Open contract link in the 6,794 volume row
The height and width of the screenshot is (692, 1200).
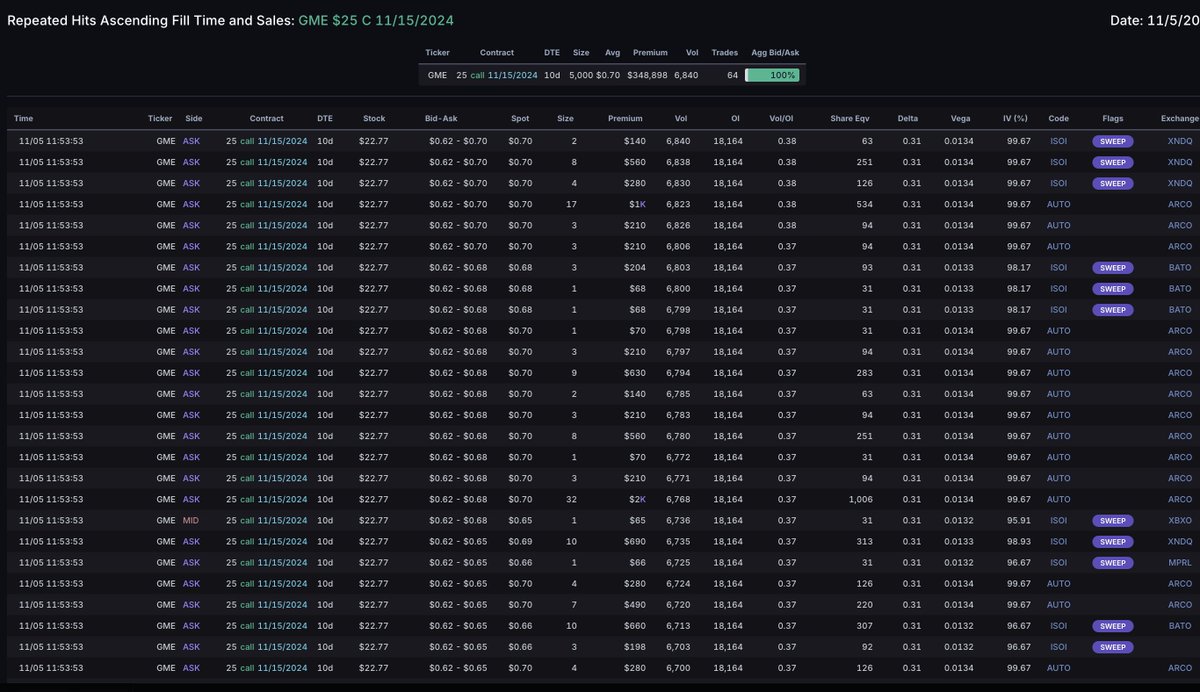[x=266, y=374]
